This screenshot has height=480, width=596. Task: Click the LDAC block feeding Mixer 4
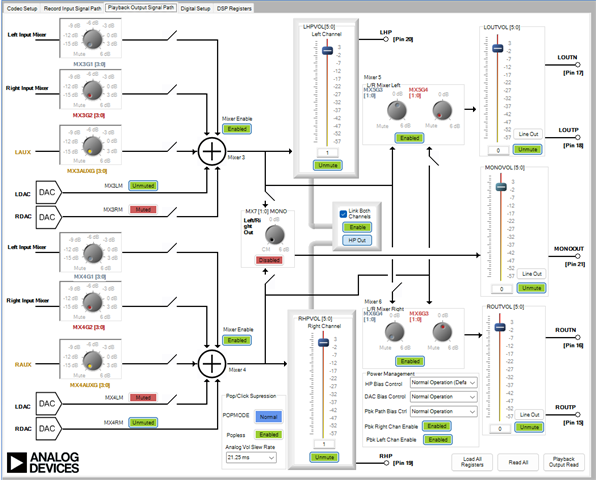48,404
